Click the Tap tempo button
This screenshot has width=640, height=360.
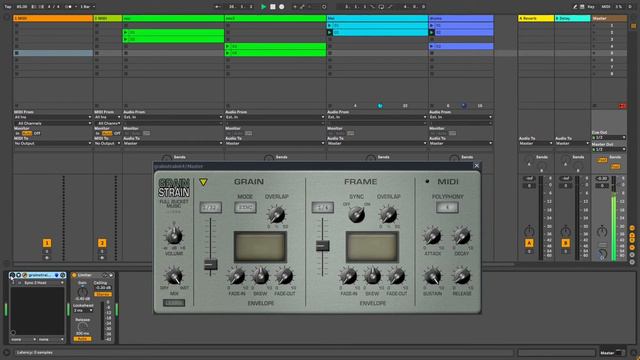click(8, 7)
